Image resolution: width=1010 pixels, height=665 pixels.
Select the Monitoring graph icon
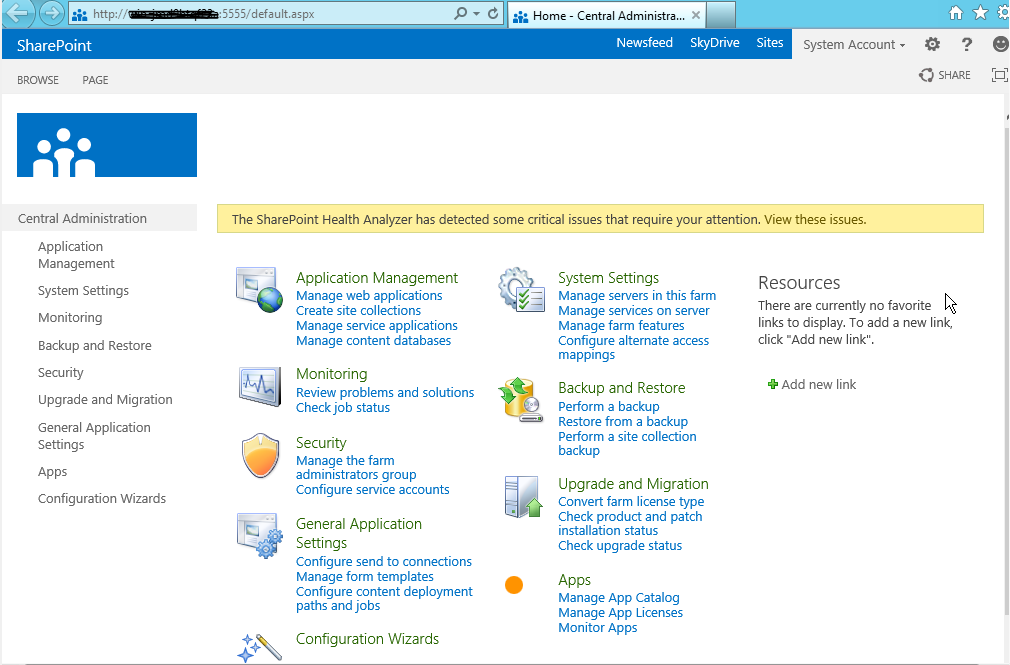pos(259,384)
